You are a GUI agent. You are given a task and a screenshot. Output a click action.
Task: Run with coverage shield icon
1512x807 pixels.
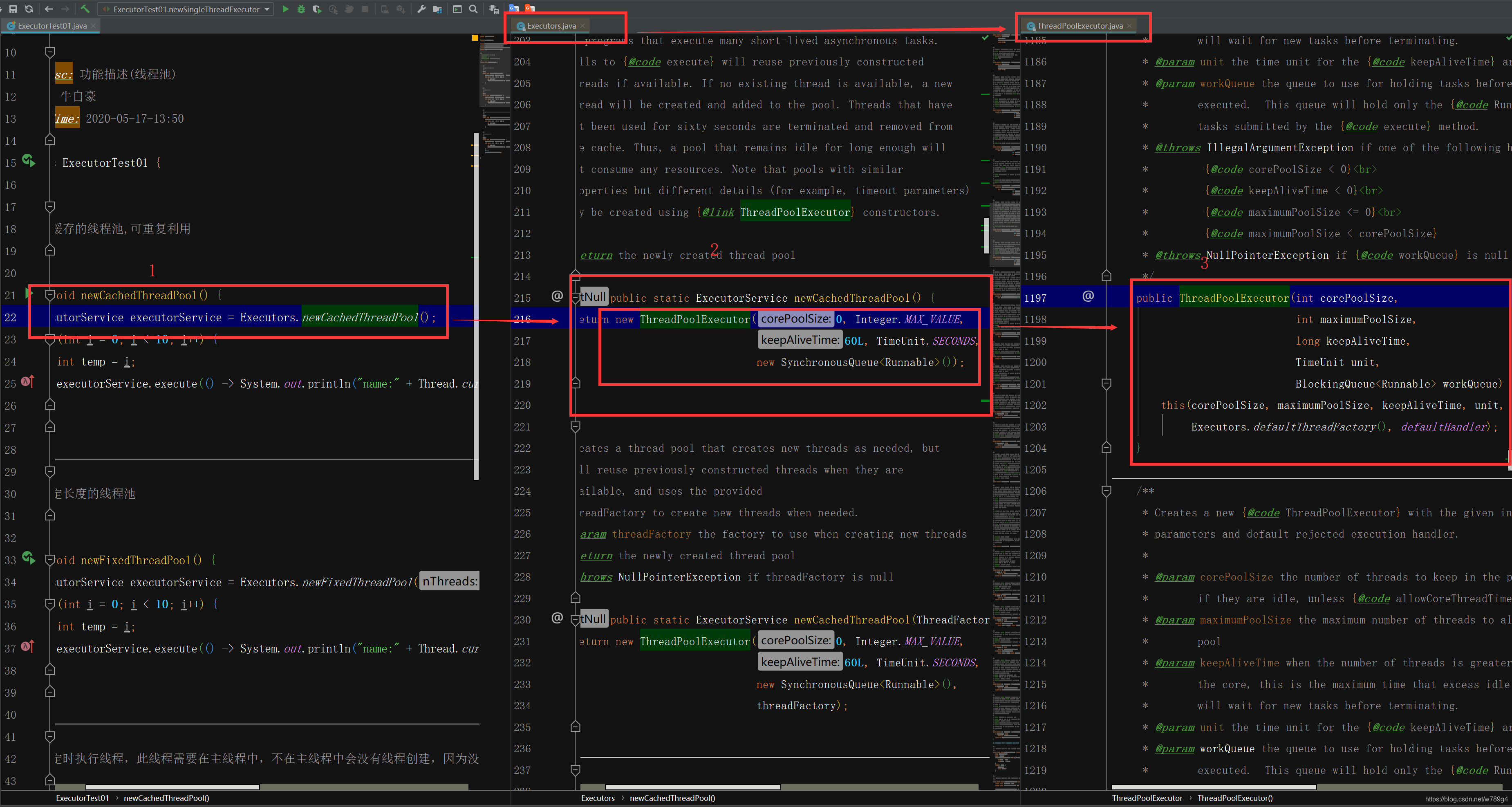317,9
